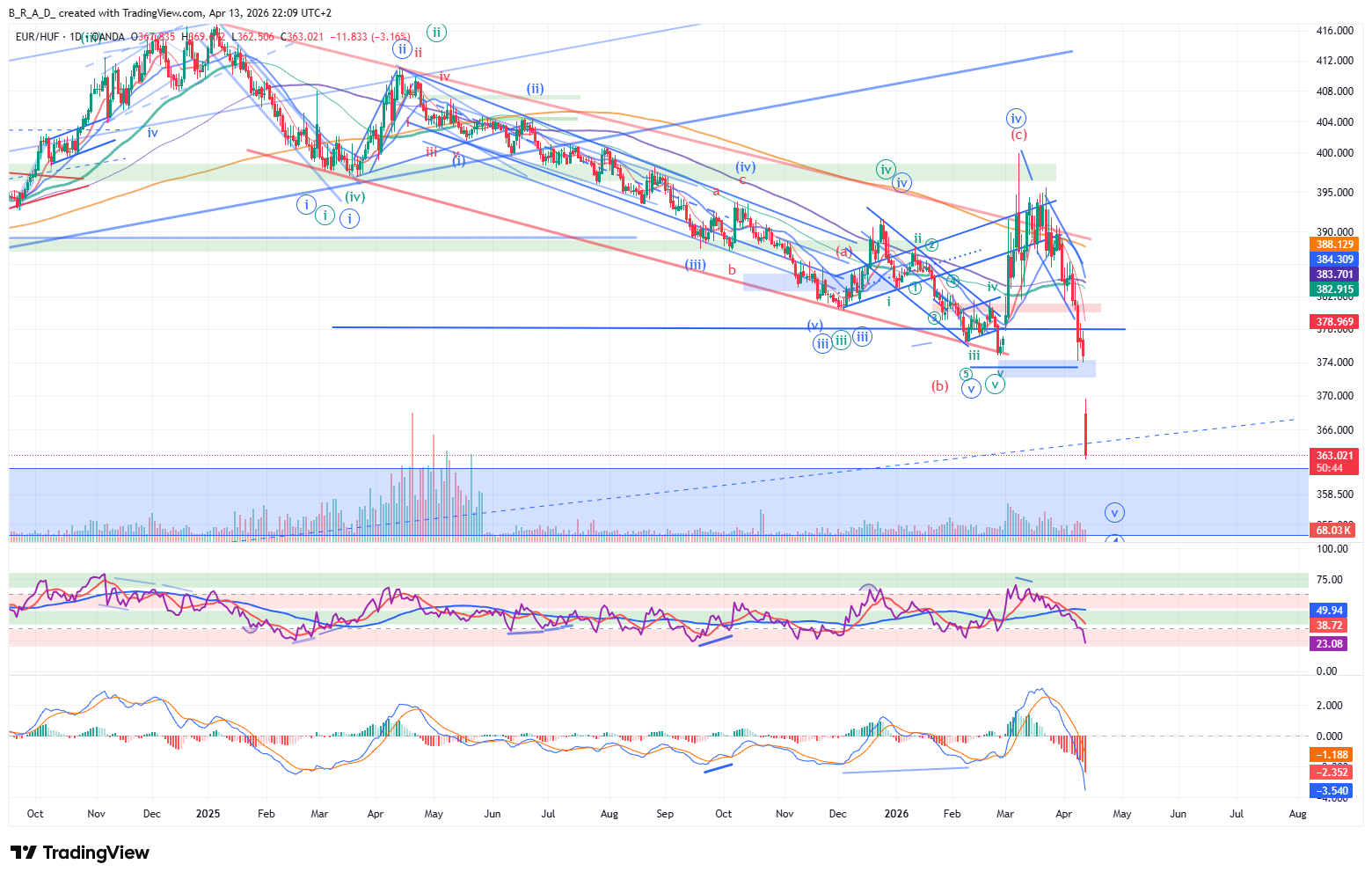Screen dimensions: 1372x879
Task: Click red (b) wave label near February low
Action: point(940,385)
